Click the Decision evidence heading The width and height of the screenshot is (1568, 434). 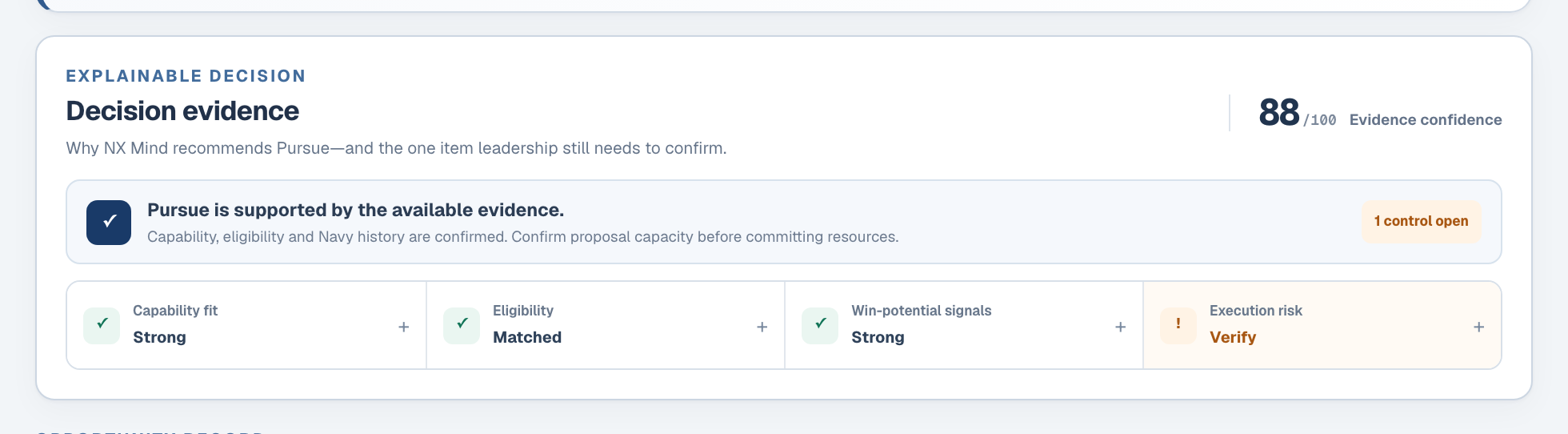coord(182,111)
